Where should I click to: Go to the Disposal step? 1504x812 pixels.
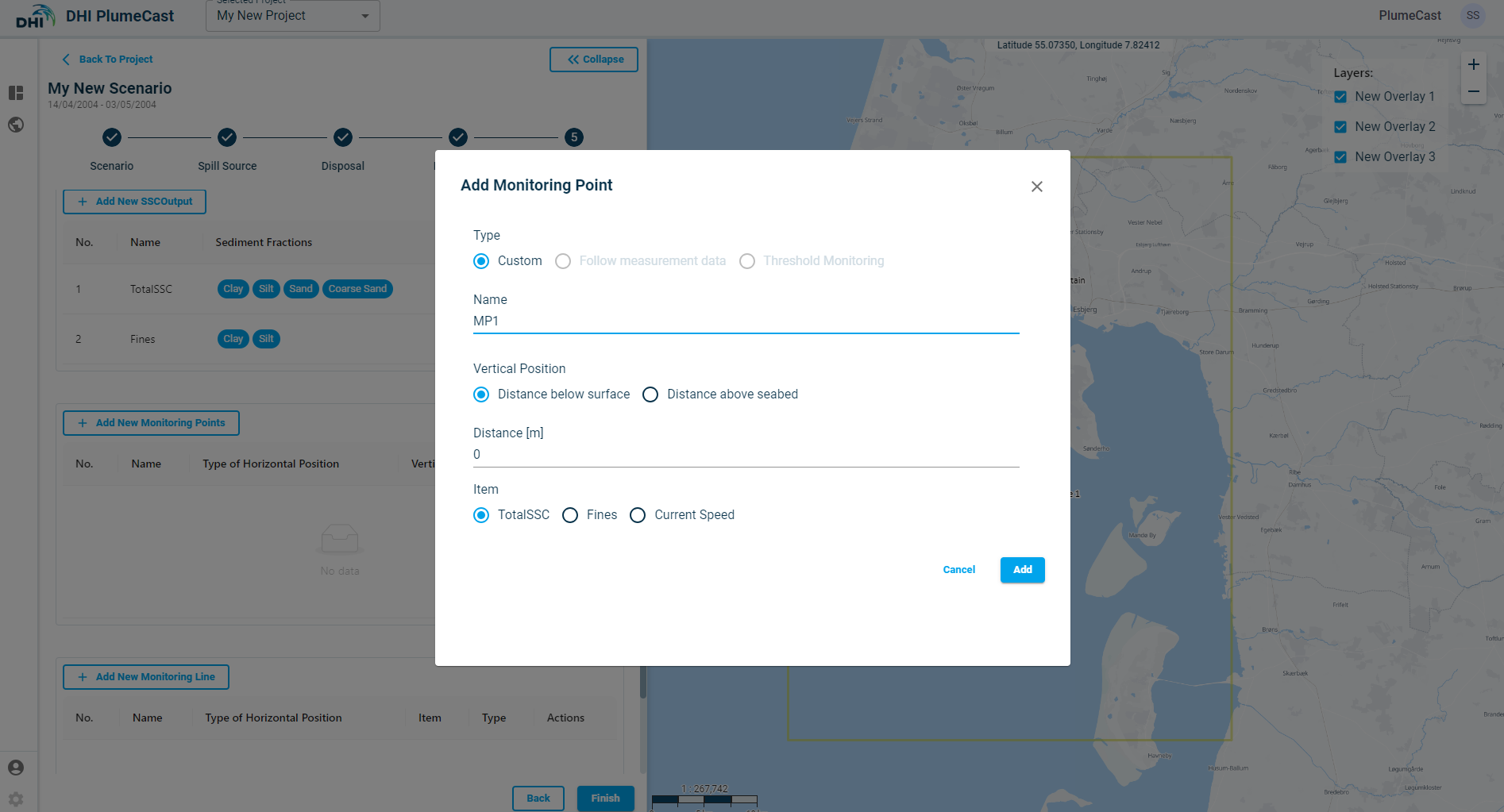pyautogui.click(x=343, y=138)
